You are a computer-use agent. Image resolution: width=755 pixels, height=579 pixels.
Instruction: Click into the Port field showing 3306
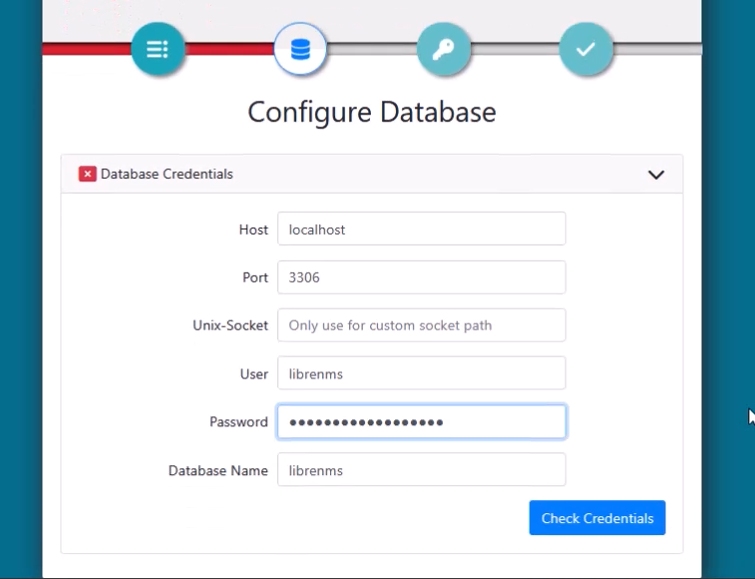pos(421,277)
